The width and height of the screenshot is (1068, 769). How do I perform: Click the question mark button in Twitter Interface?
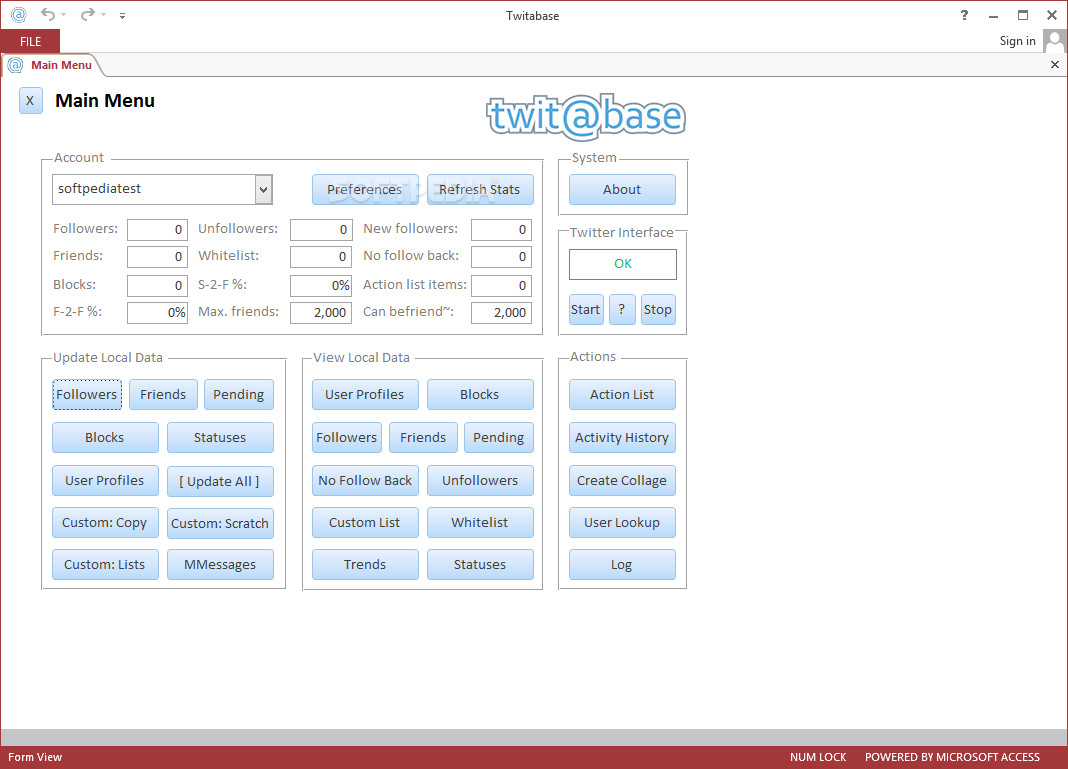pyautogui.click(x=622, y=310)
